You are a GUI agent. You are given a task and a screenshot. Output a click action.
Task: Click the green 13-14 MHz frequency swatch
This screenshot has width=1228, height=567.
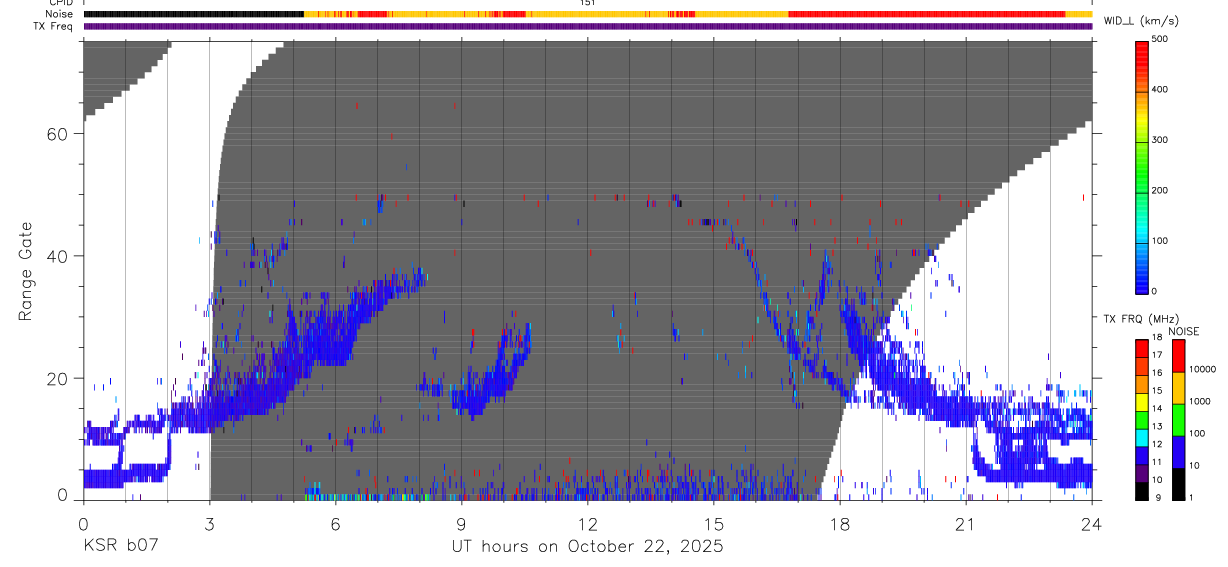pos(1141,419)
